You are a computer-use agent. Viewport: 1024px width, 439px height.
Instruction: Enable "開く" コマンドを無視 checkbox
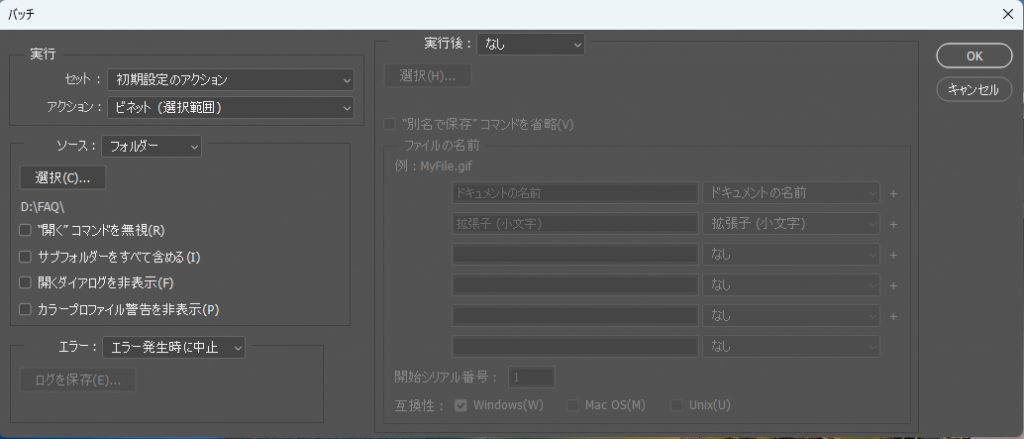[26, 230]
